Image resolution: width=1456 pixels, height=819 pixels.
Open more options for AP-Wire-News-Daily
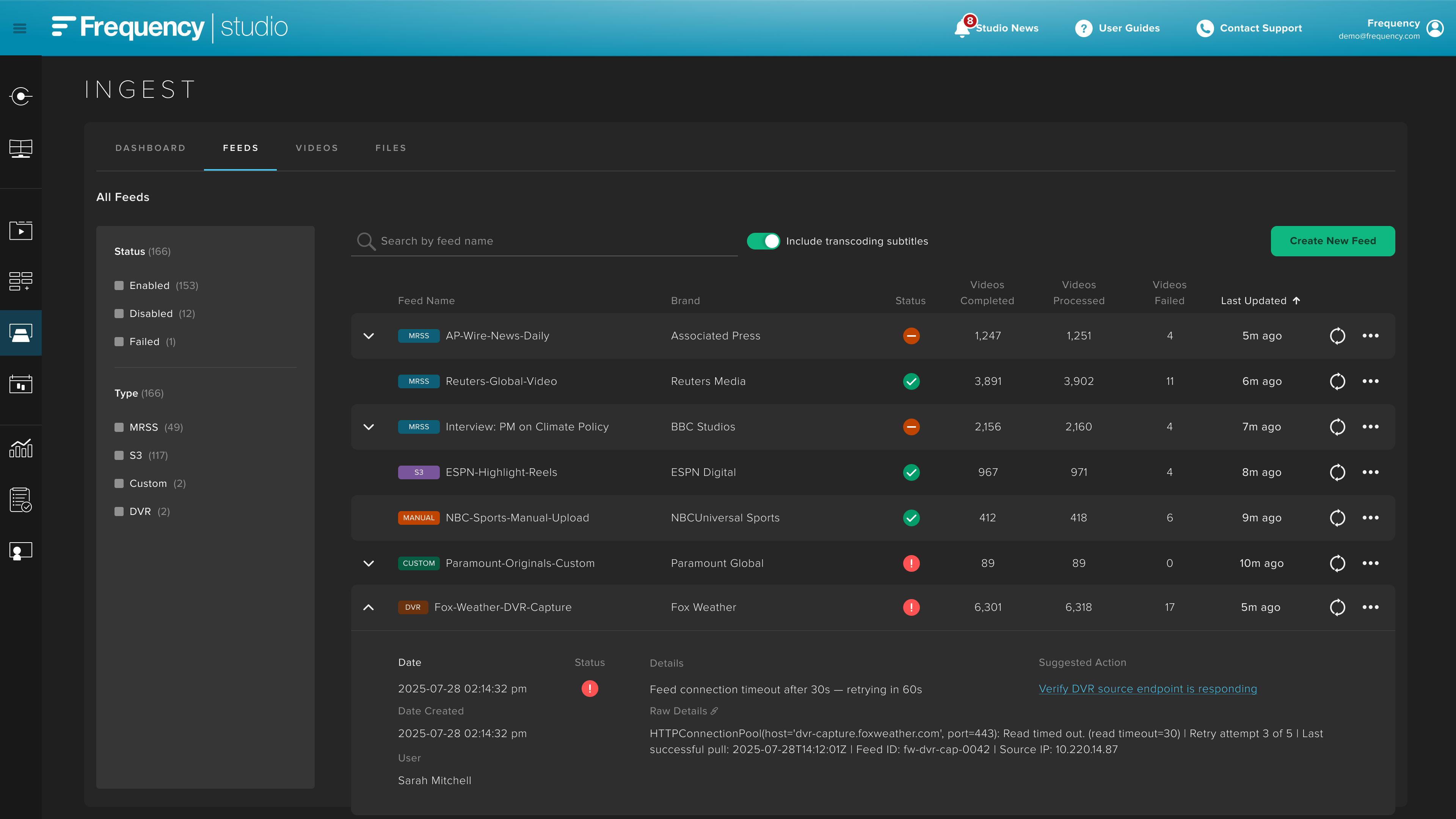pyautogui.click(x=1371, y=336)
